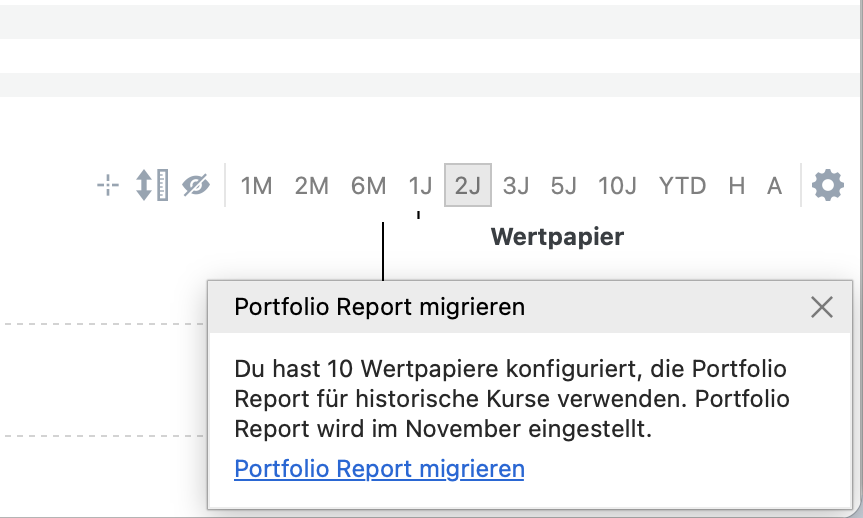Click the selected 2J range button
Image resolution: width=863 pixels, height=518 pixels.
coord(467,186)
